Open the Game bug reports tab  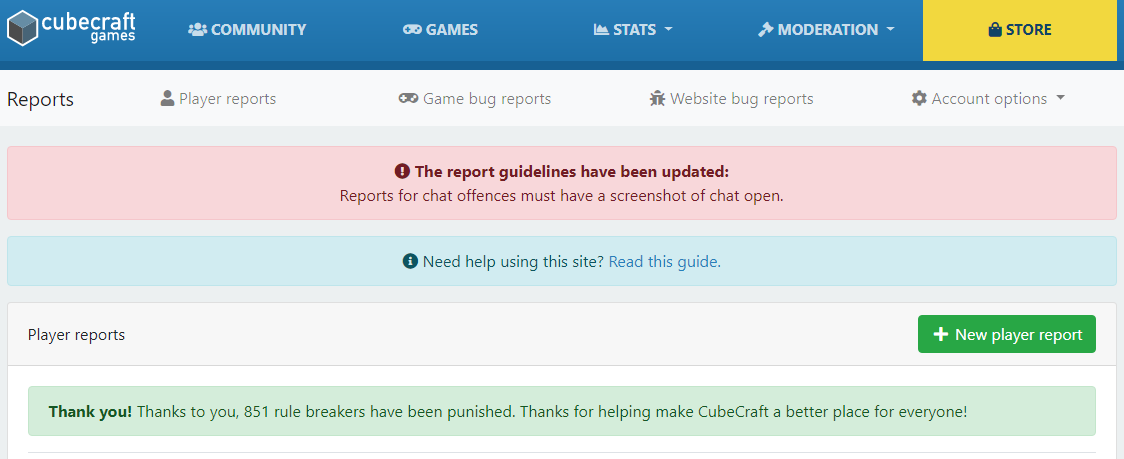click(475, 98)
